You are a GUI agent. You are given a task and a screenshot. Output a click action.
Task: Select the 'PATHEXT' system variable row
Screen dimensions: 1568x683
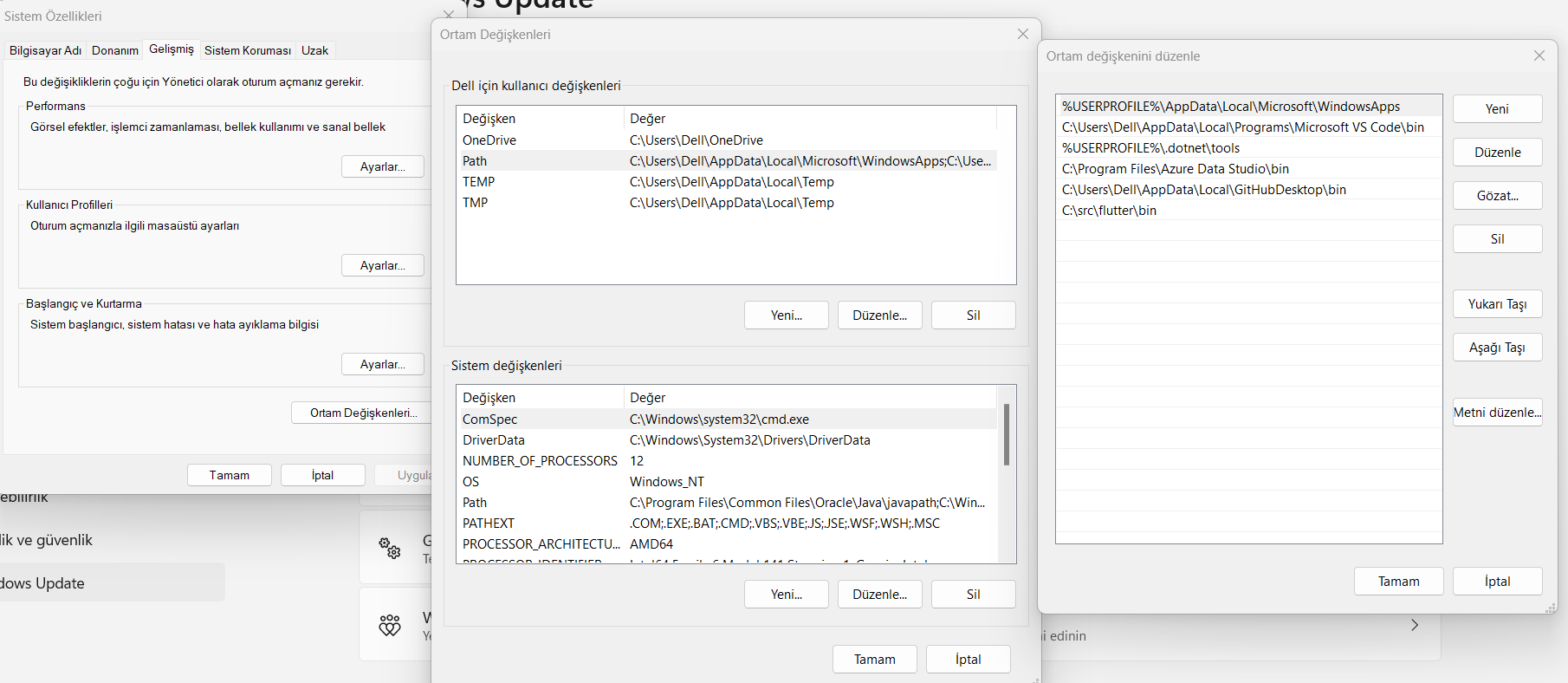489,524
